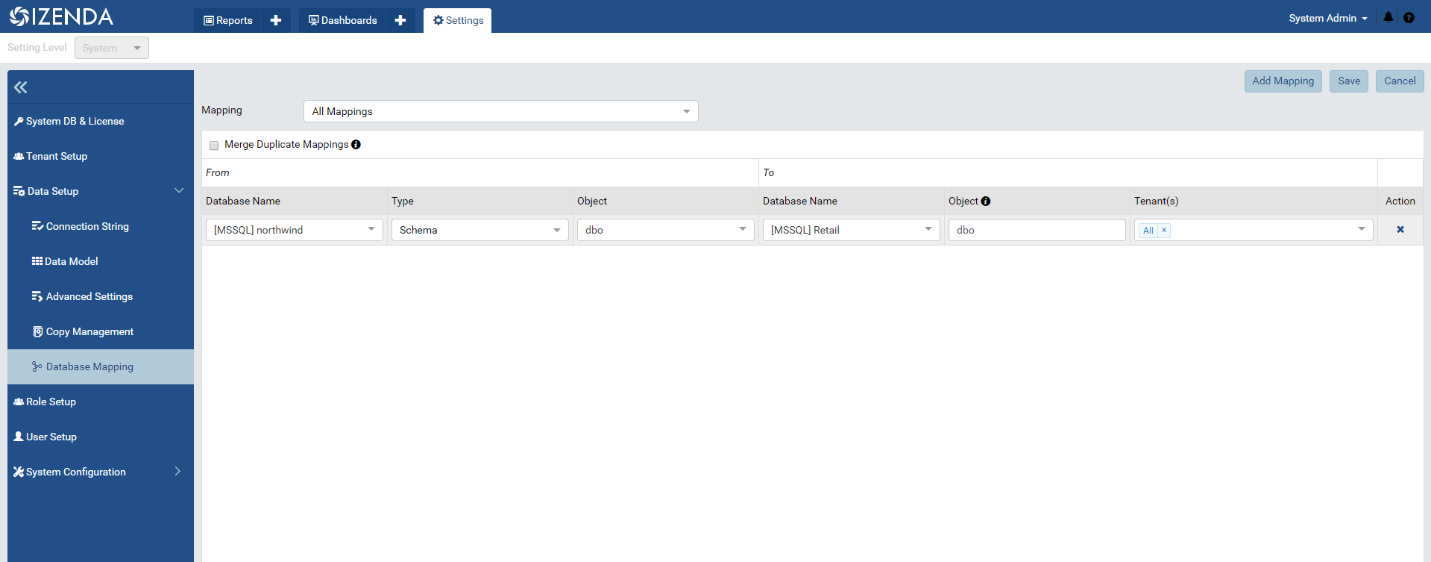Viewport: 1431px width, 562px height.
Task: Collapse the sidebar with double-chevron icon
Action: [x=21, y=87]
